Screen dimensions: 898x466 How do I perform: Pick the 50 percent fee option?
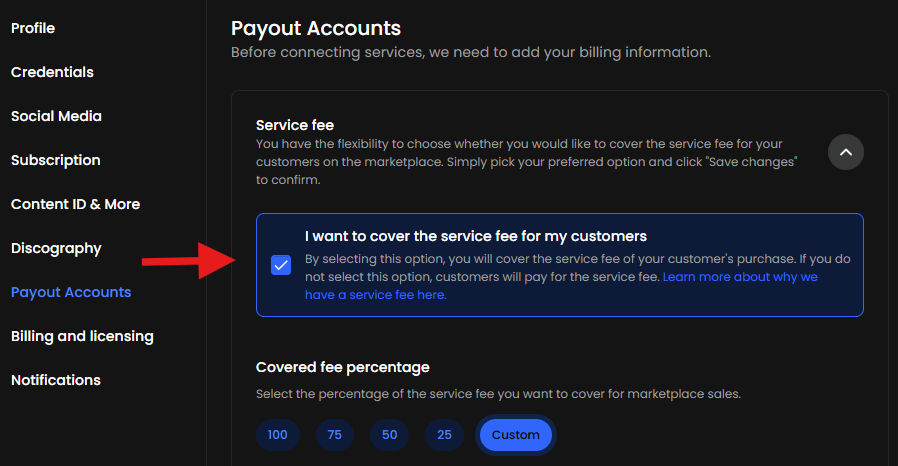[x=389, y=435]
